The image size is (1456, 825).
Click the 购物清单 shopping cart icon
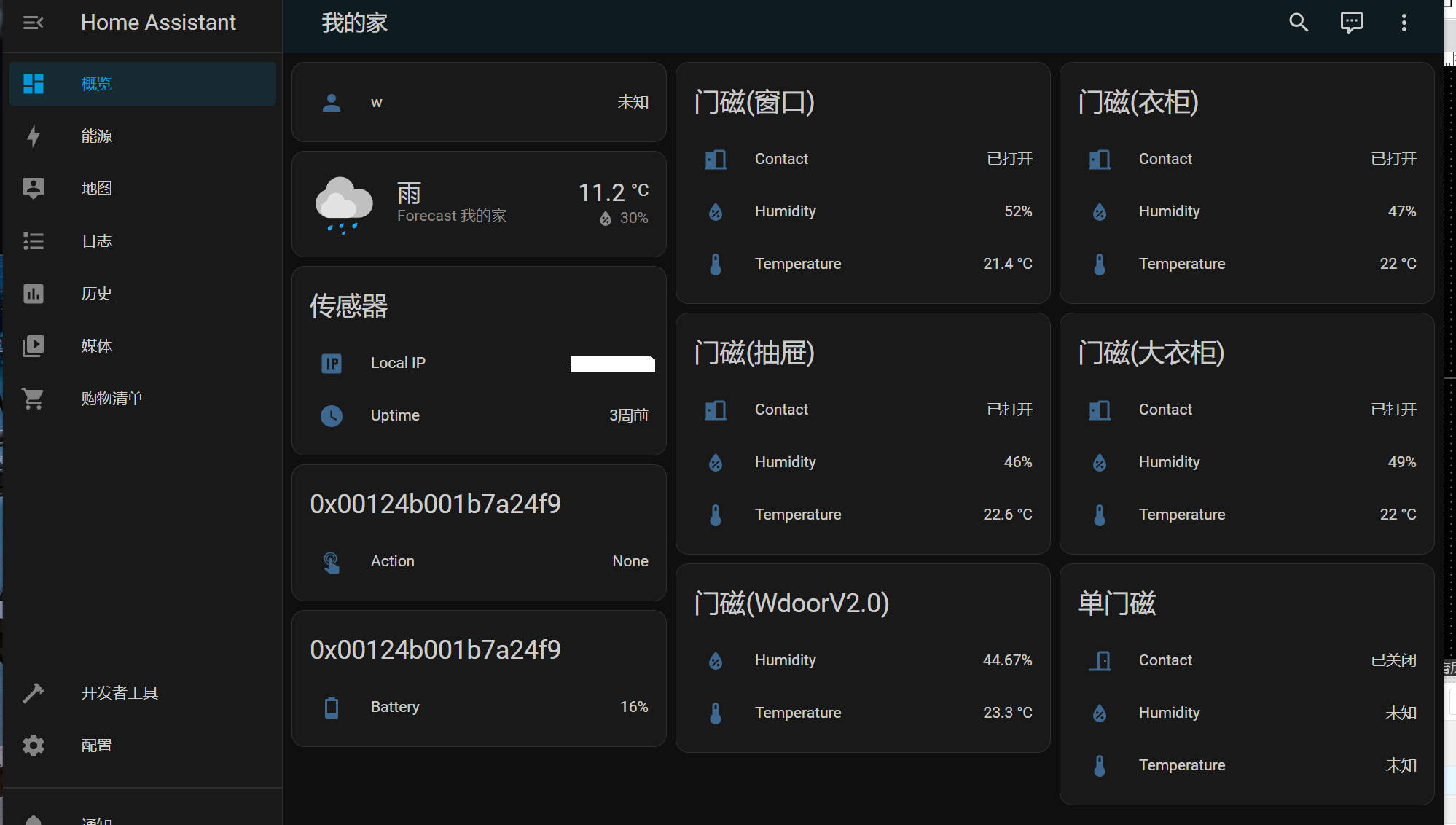pos(34,399)
